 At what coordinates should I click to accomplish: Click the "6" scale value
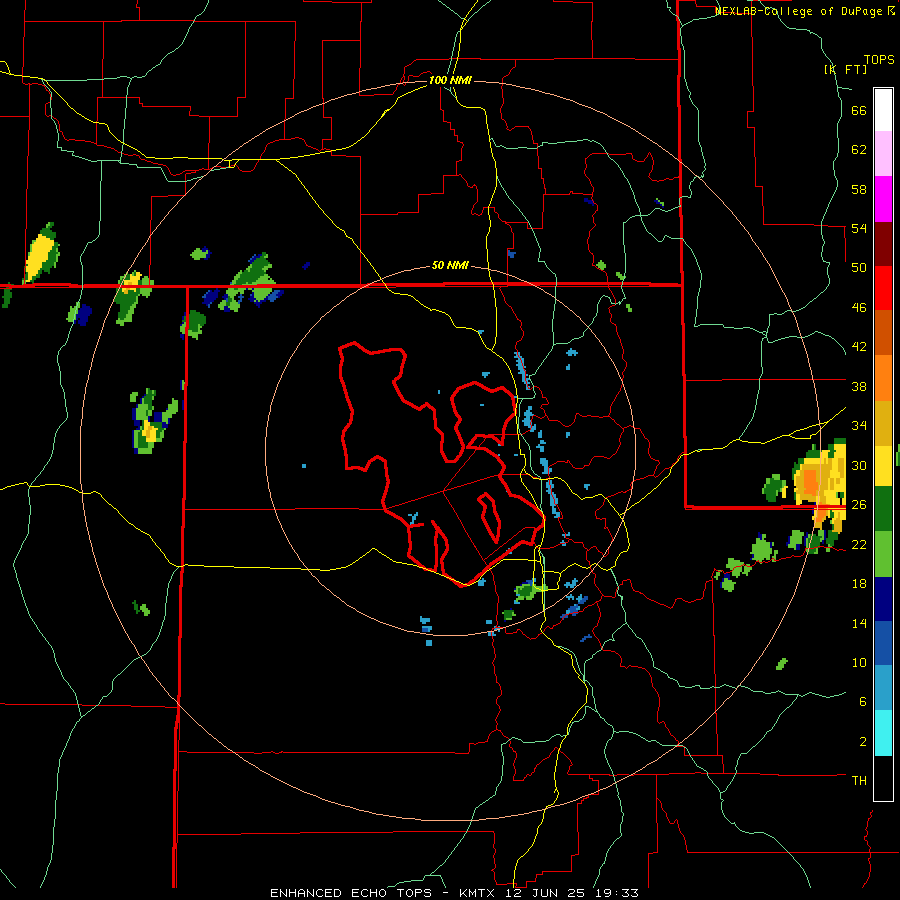point(862,701)
